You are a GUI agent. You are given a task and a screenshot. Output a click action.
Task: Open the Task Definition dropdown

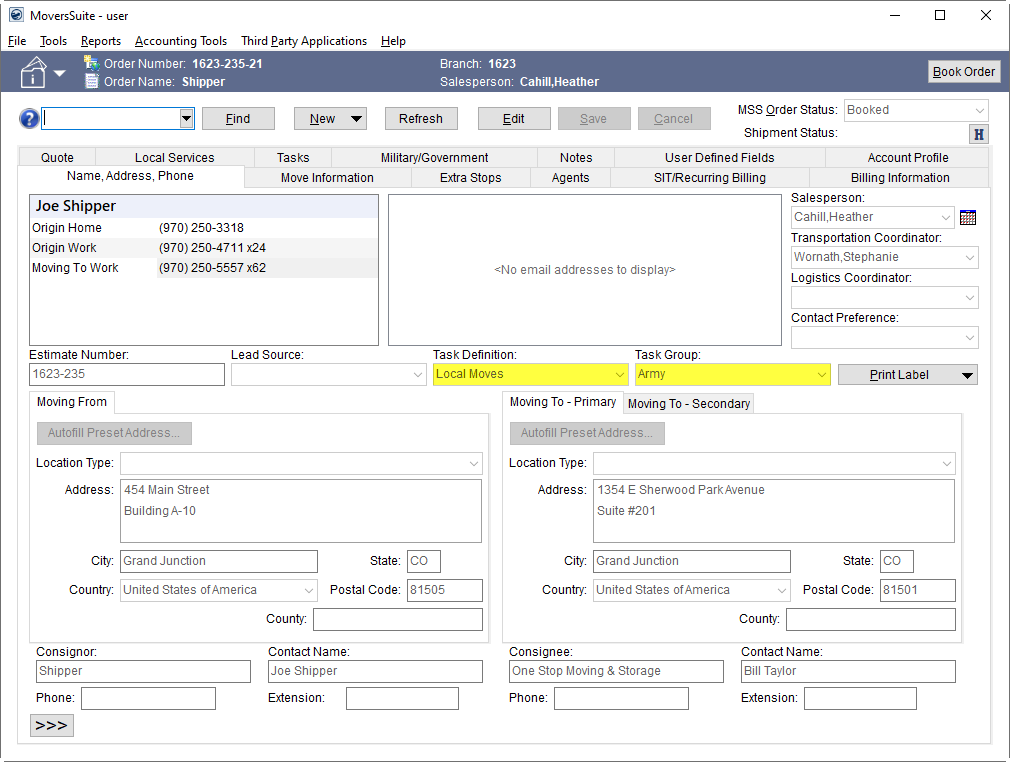619,374
